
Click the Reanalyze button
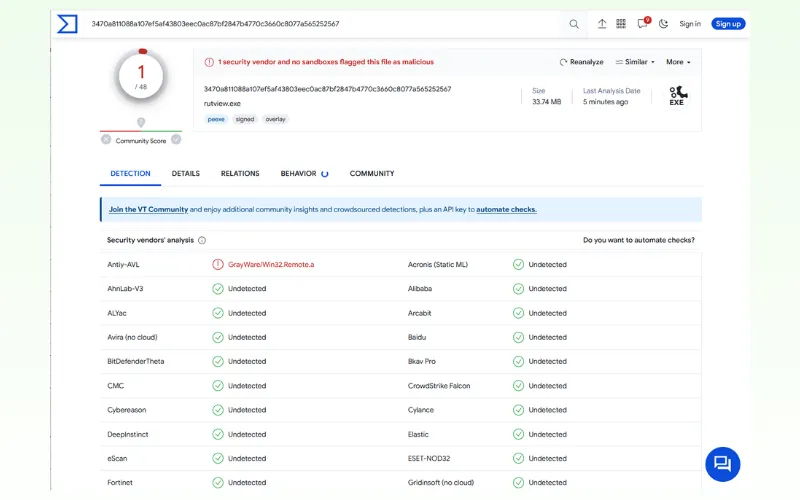(582, 62)
